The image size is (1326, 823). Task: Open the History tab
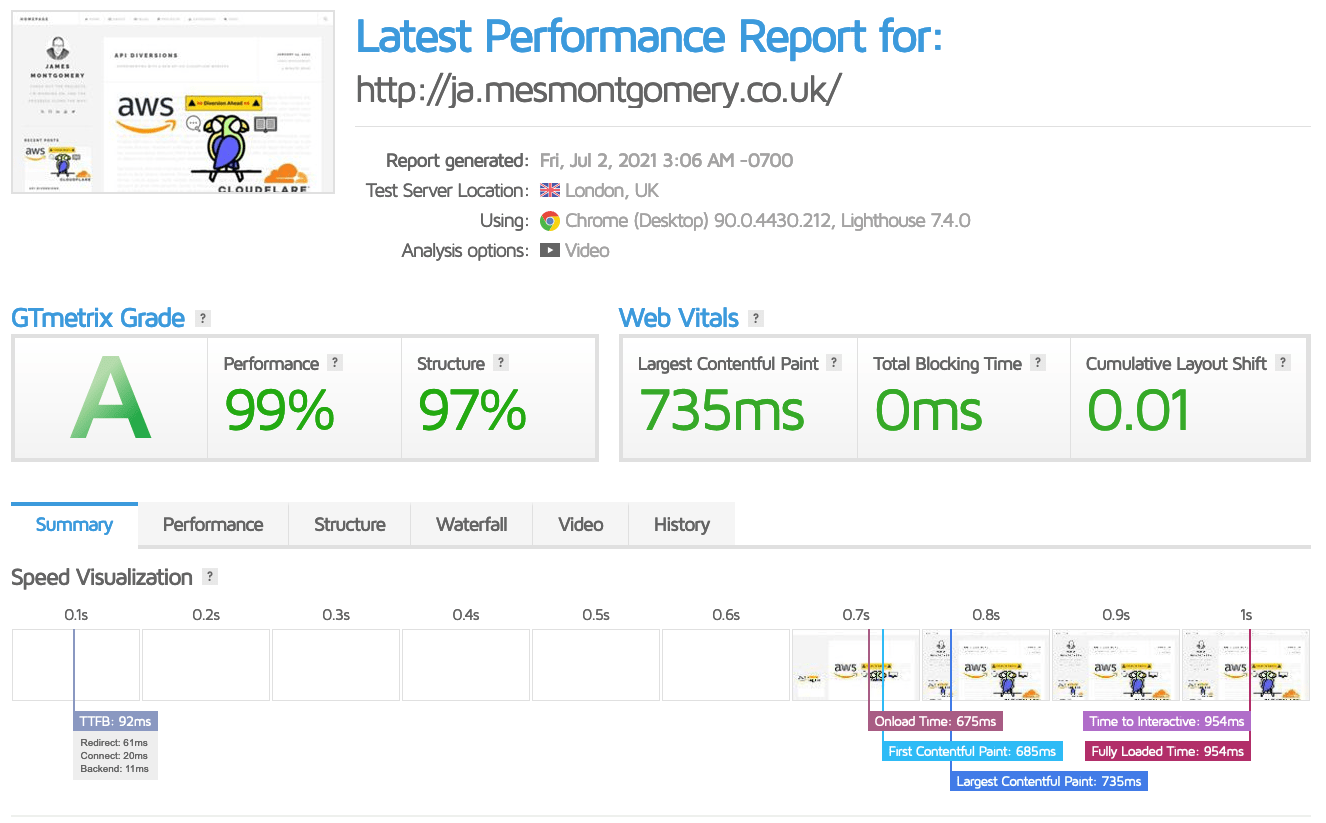[681, 524]
